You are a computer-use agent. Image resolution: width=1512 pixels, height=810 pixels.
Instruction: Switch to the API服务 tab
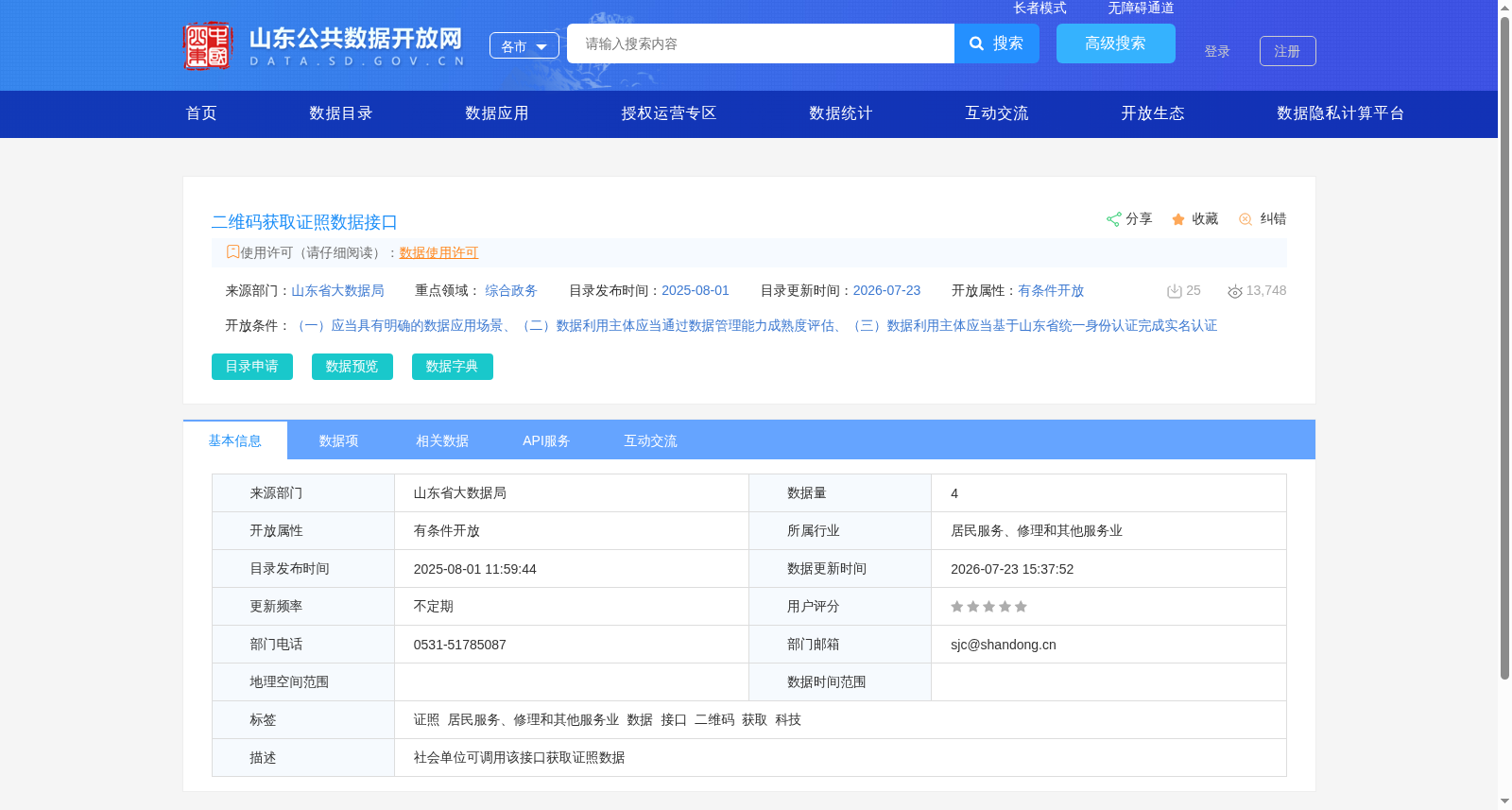pyautogui.click(x=546, y=440)
